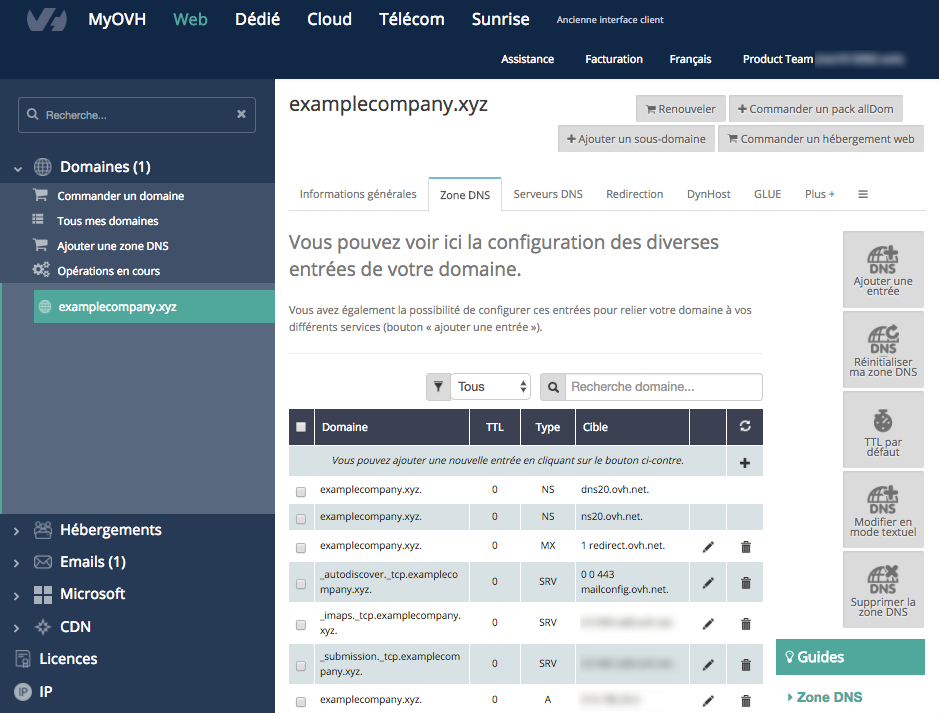Click Commander un hébergement web button
This screenshot has height=713, width=939.
[x=820, y=138]
